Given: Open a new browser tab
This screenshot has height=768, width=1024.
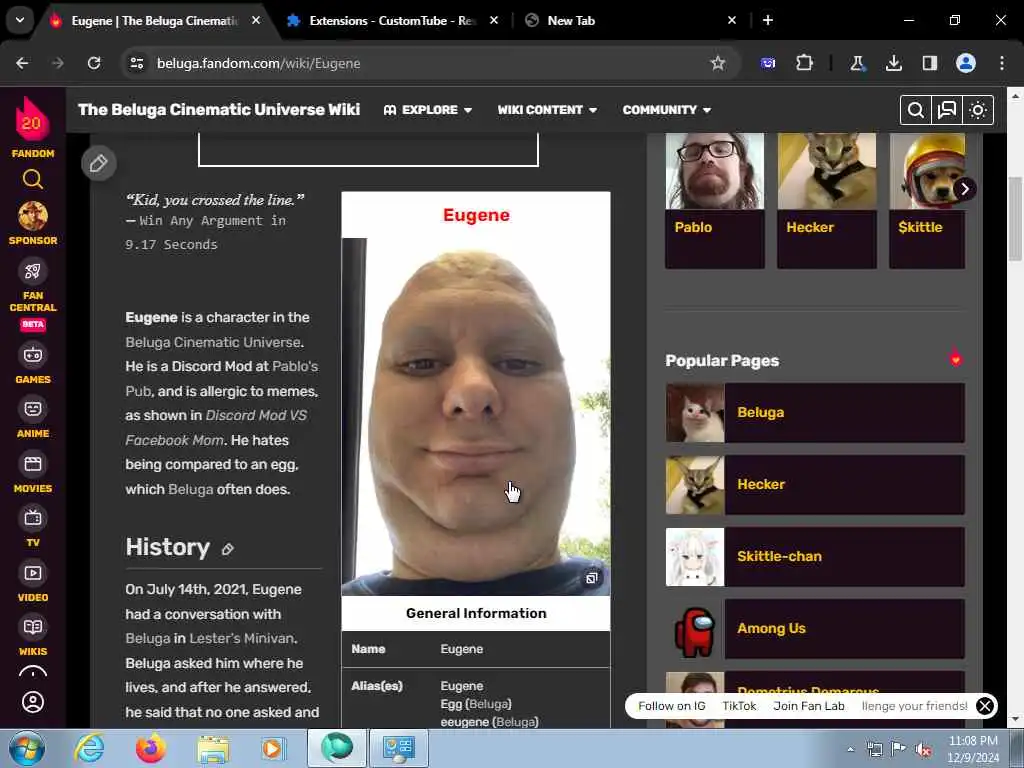Looking at the screenshot, I should click(x=768, y=20).
